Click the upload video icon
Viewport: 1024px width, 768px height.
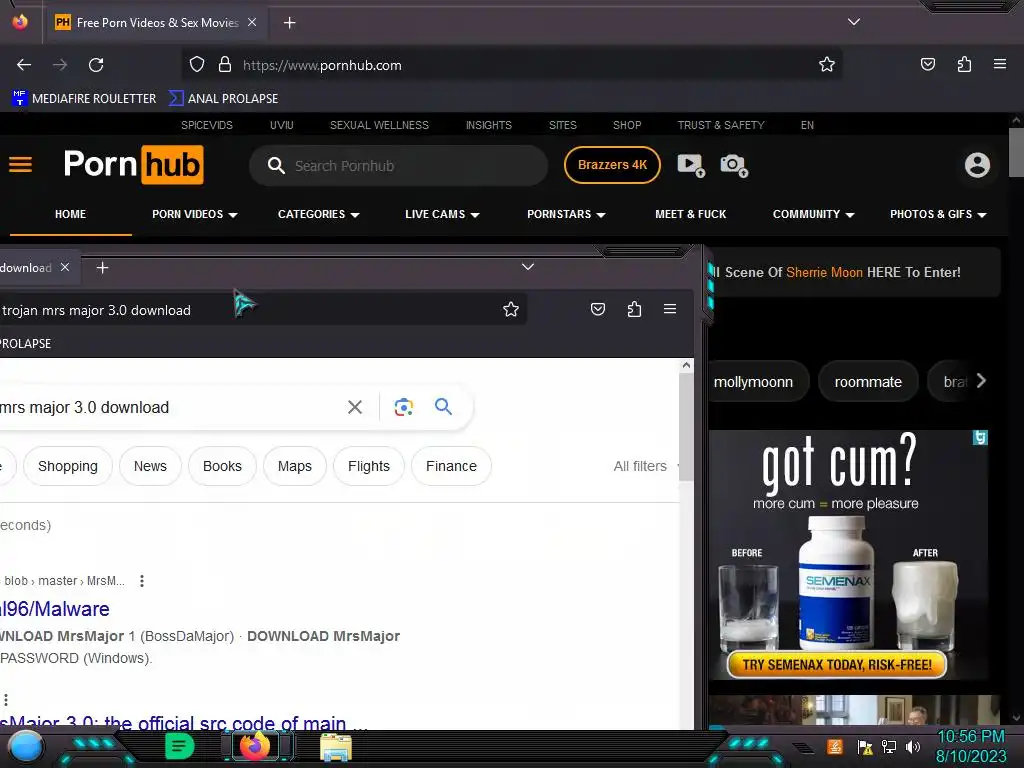click(691, 165)
